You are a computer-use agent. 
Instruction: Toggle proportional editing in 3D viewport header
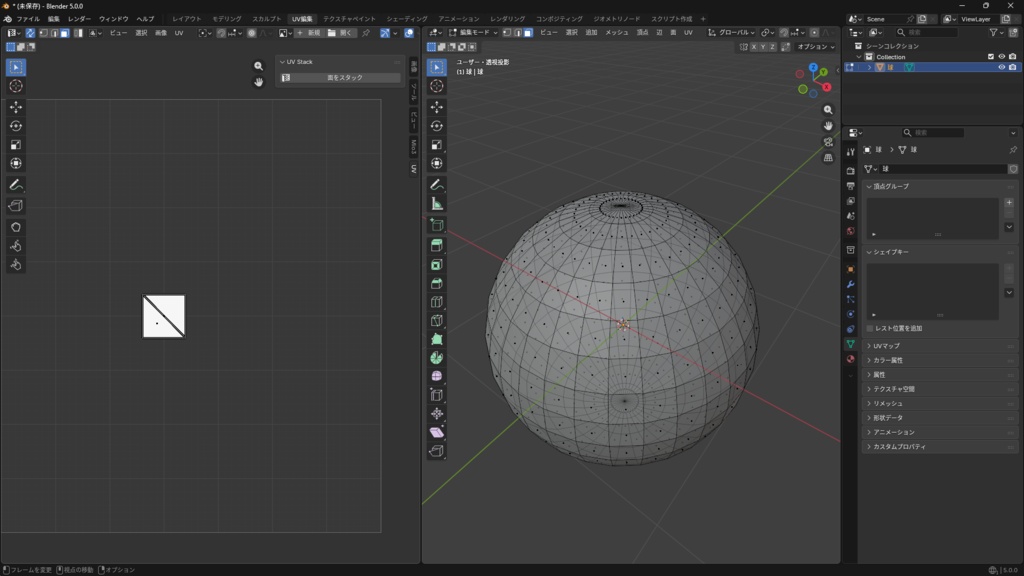click(x=814, y=33)
